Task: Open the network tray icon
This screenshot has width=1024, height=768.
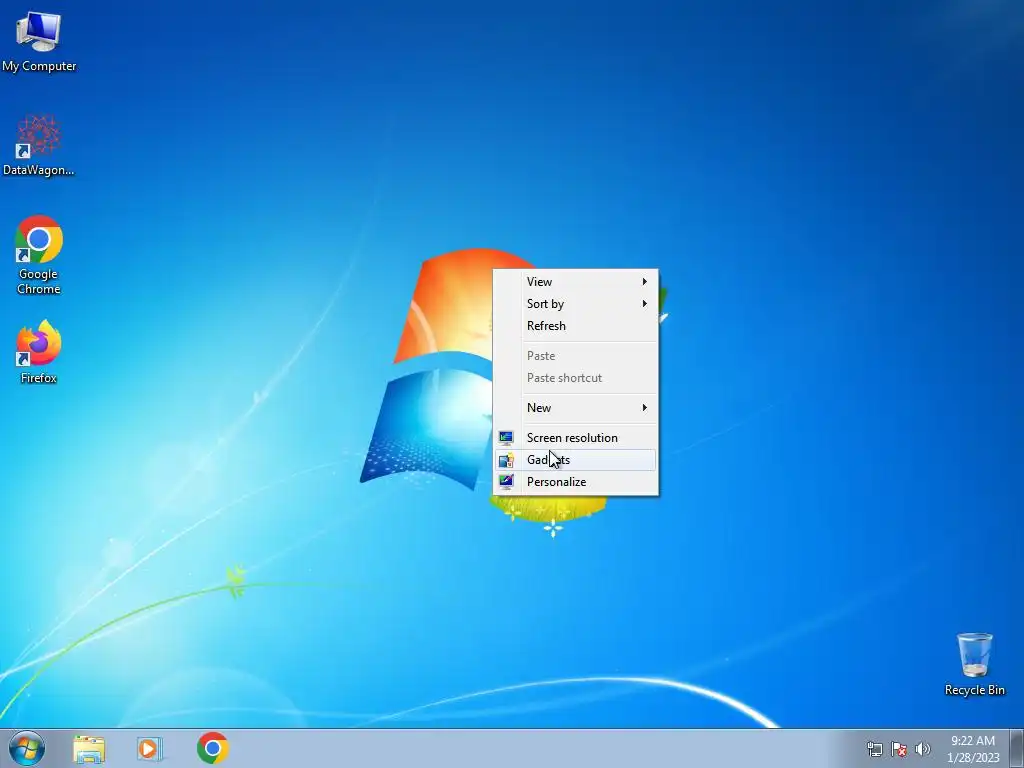Action: [874, 749]
